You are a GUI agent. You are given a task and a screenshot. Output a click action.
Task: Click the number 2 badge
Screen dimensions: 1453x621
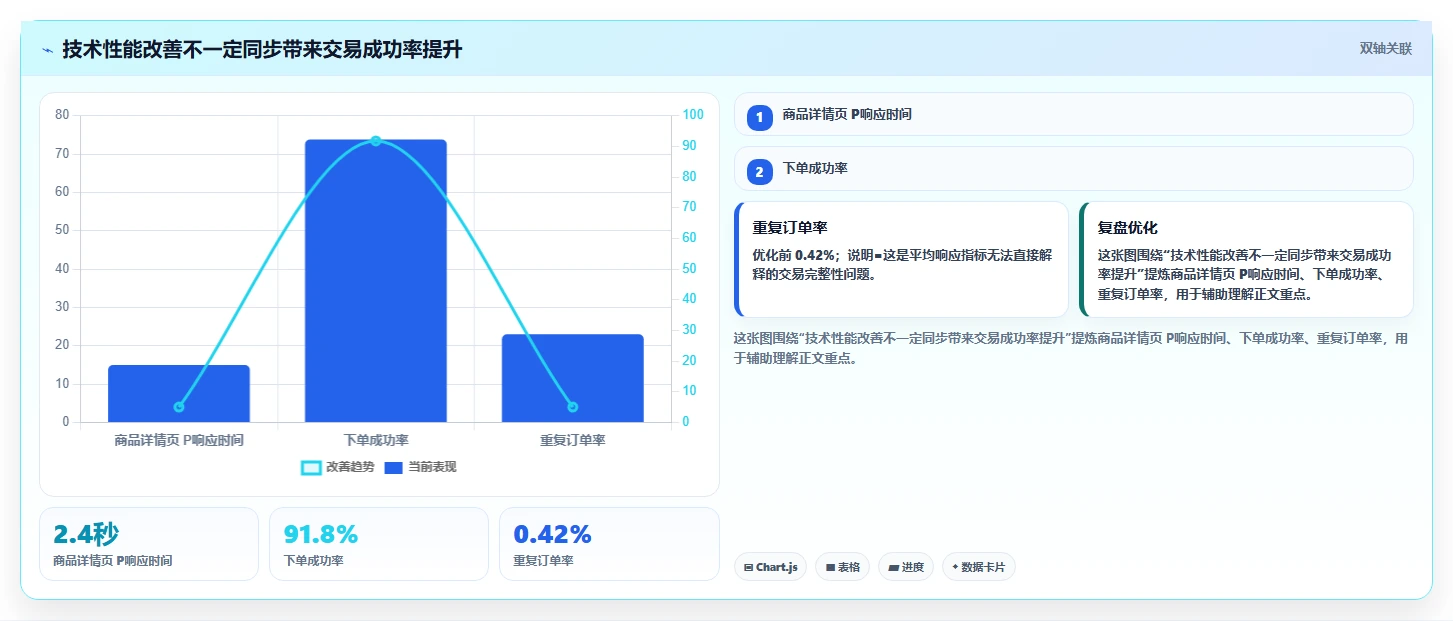[759, 172]
